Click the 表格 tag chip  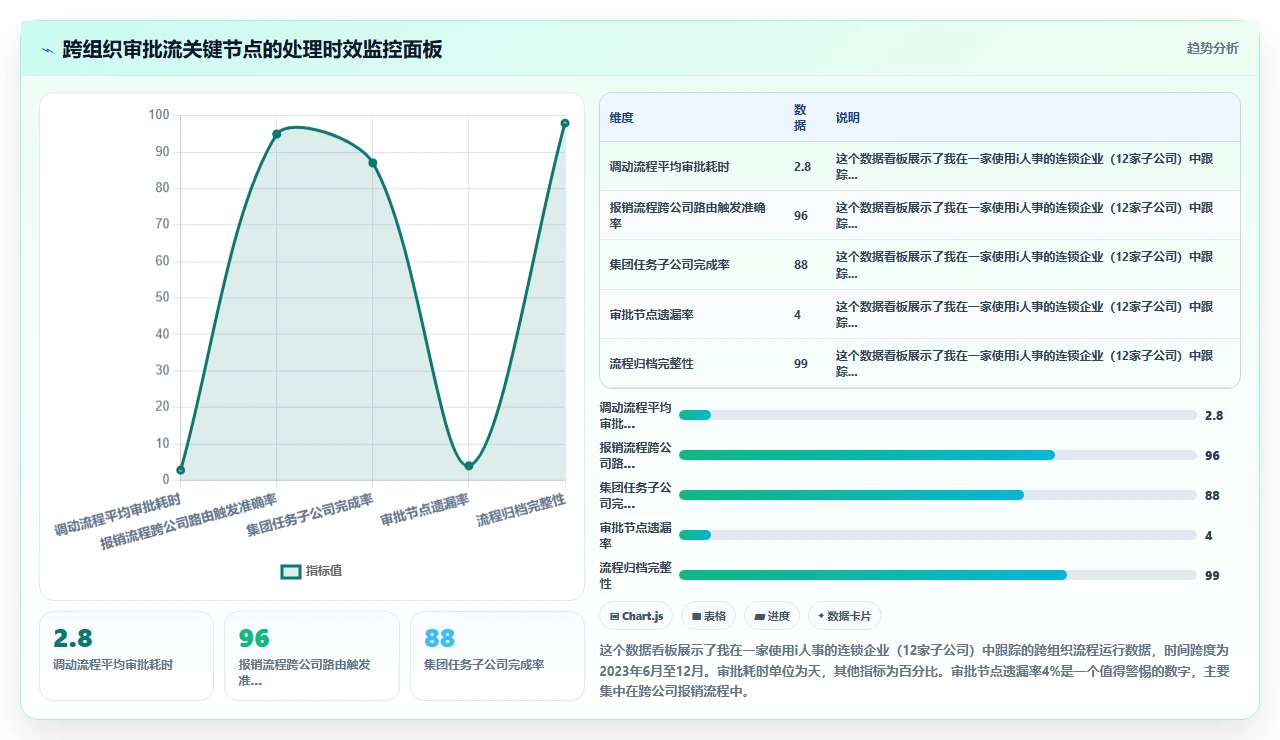709,616
